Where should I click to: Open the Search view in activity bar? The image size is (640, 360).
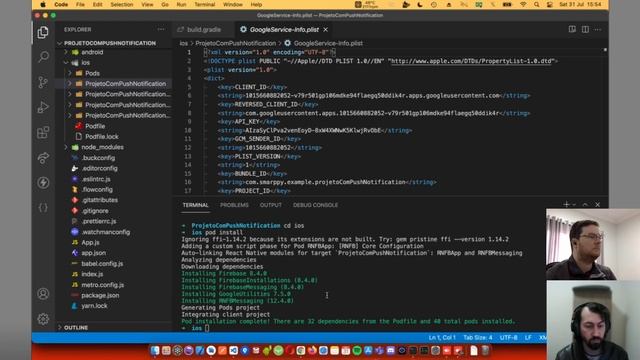tap(43, 57)
